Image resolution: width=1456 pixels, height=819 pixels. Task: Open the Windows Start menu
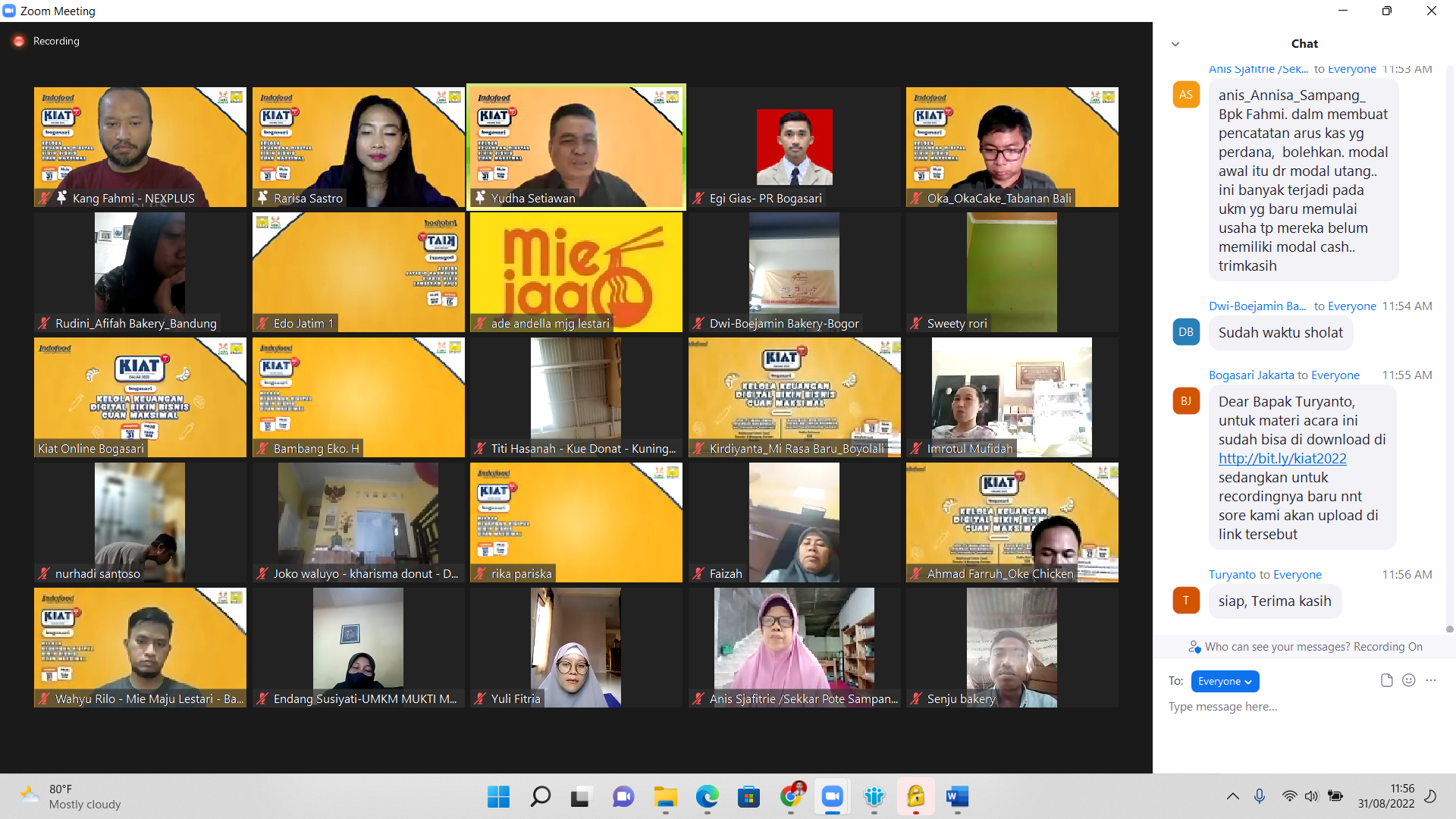pos(497,797)
